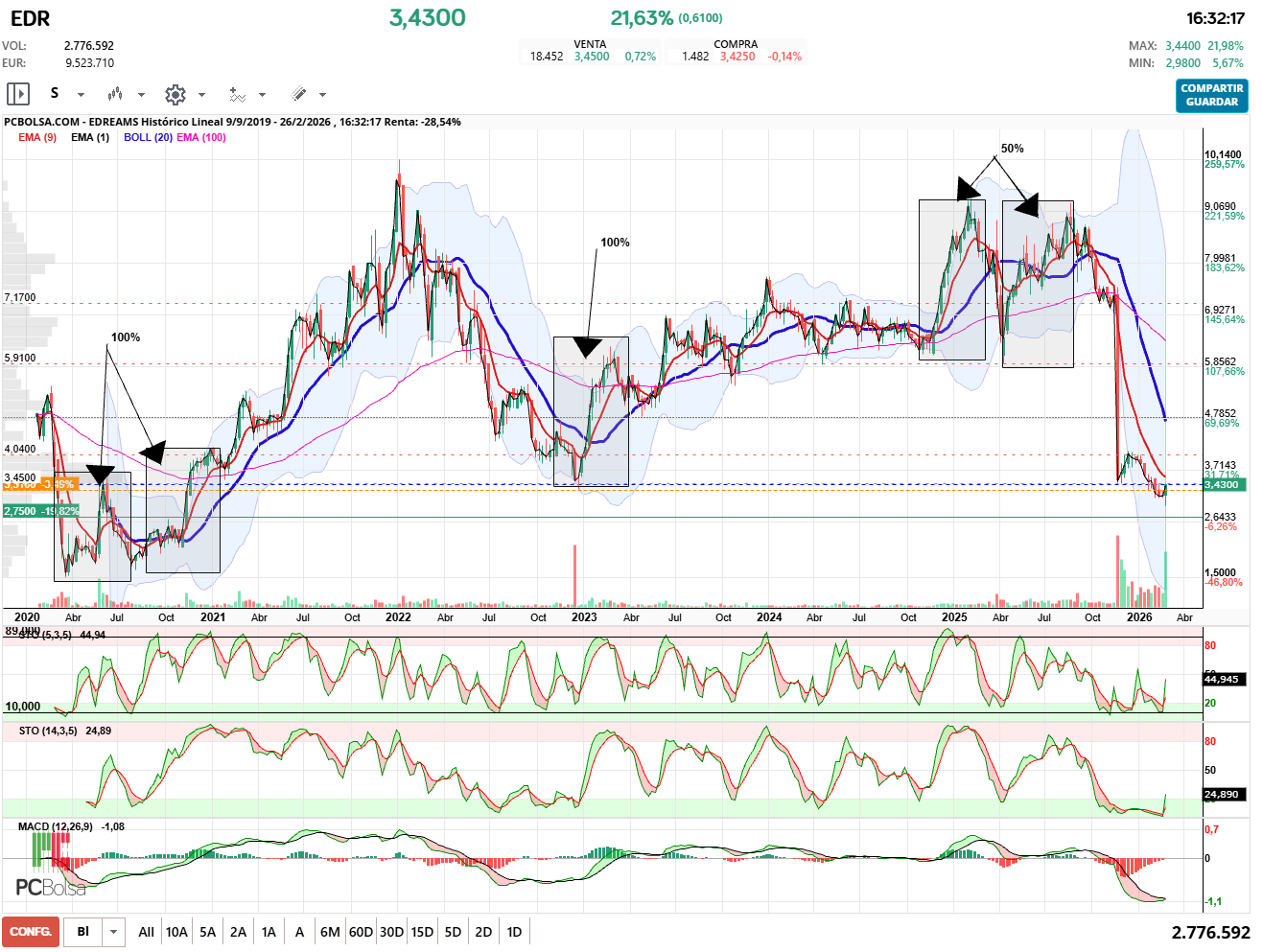Click the candlestick chart type icon

click(115, 94)
